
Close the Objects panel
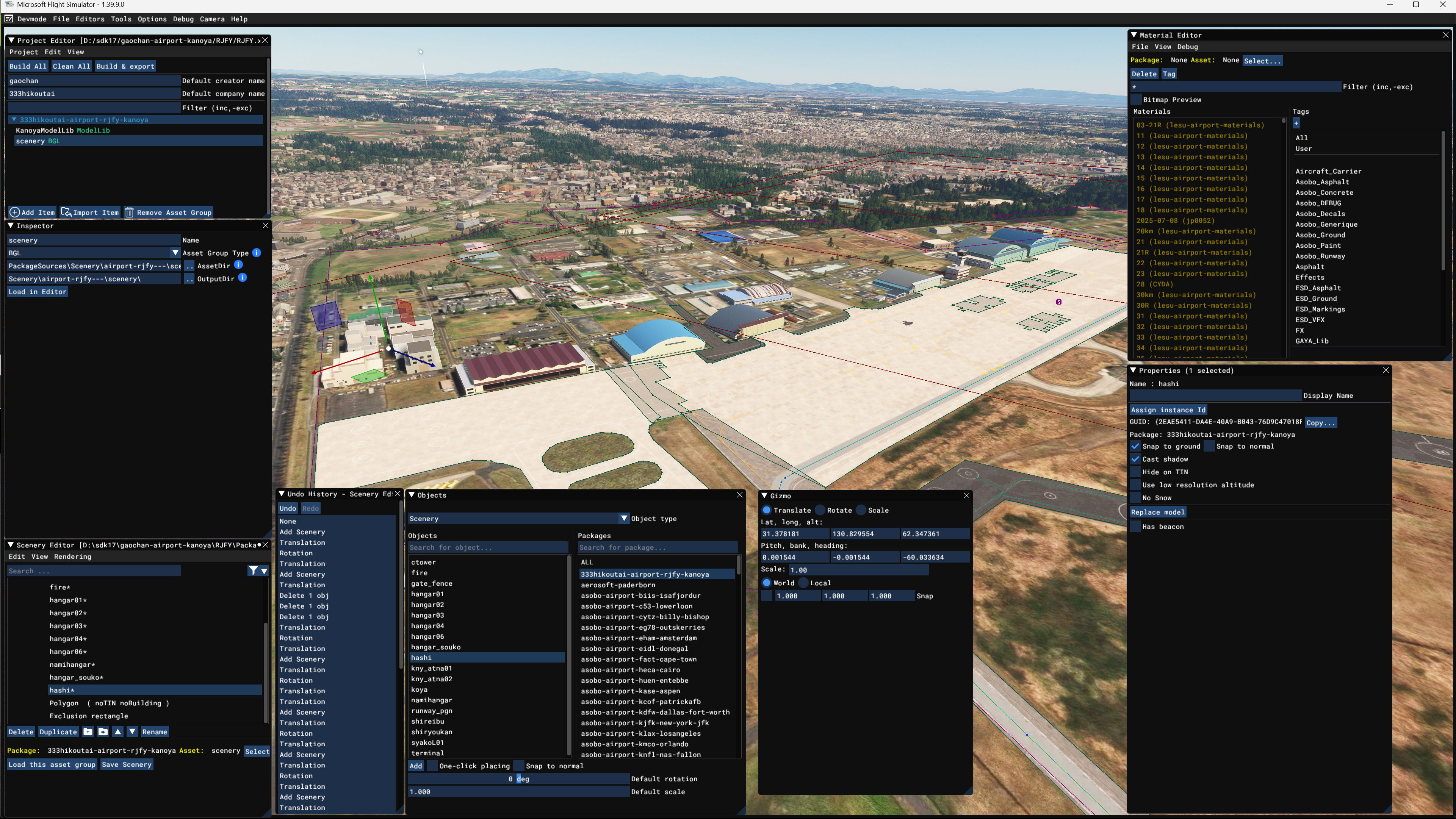(739, 495)
